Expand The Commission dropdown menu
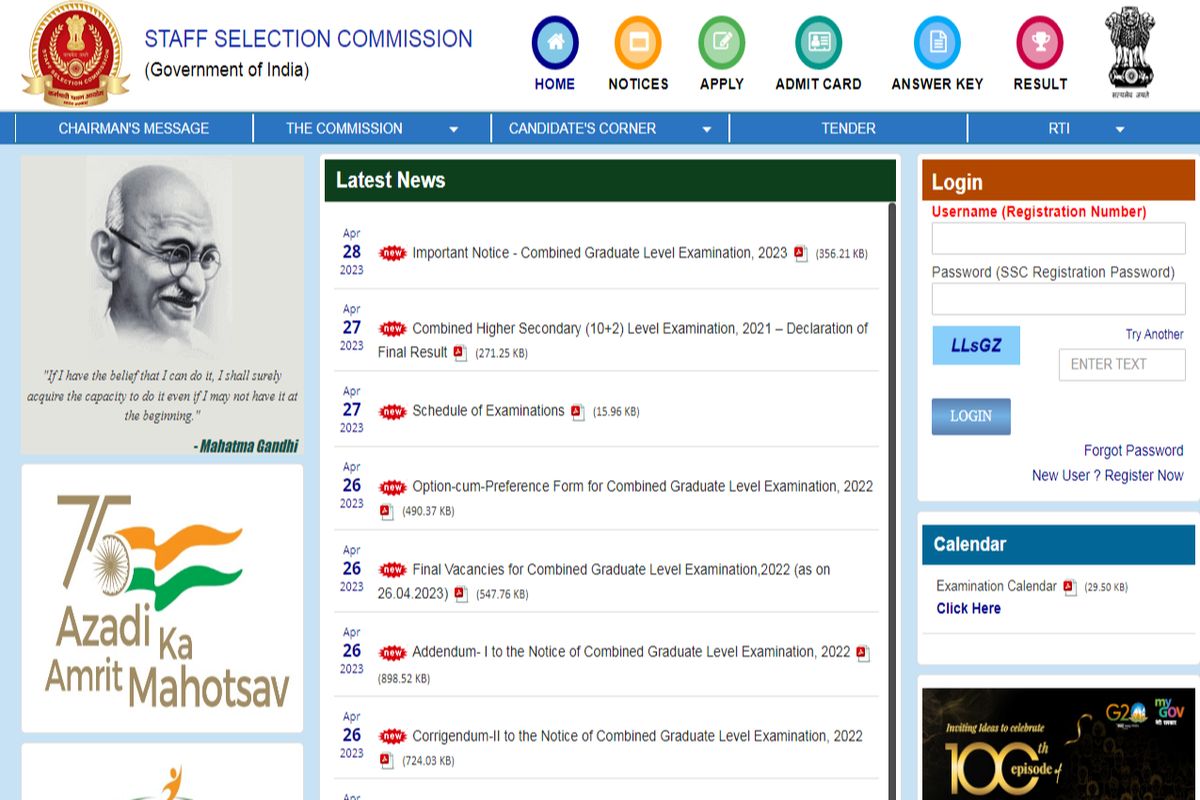1200x800 pixels. click(x=371, y=128)
